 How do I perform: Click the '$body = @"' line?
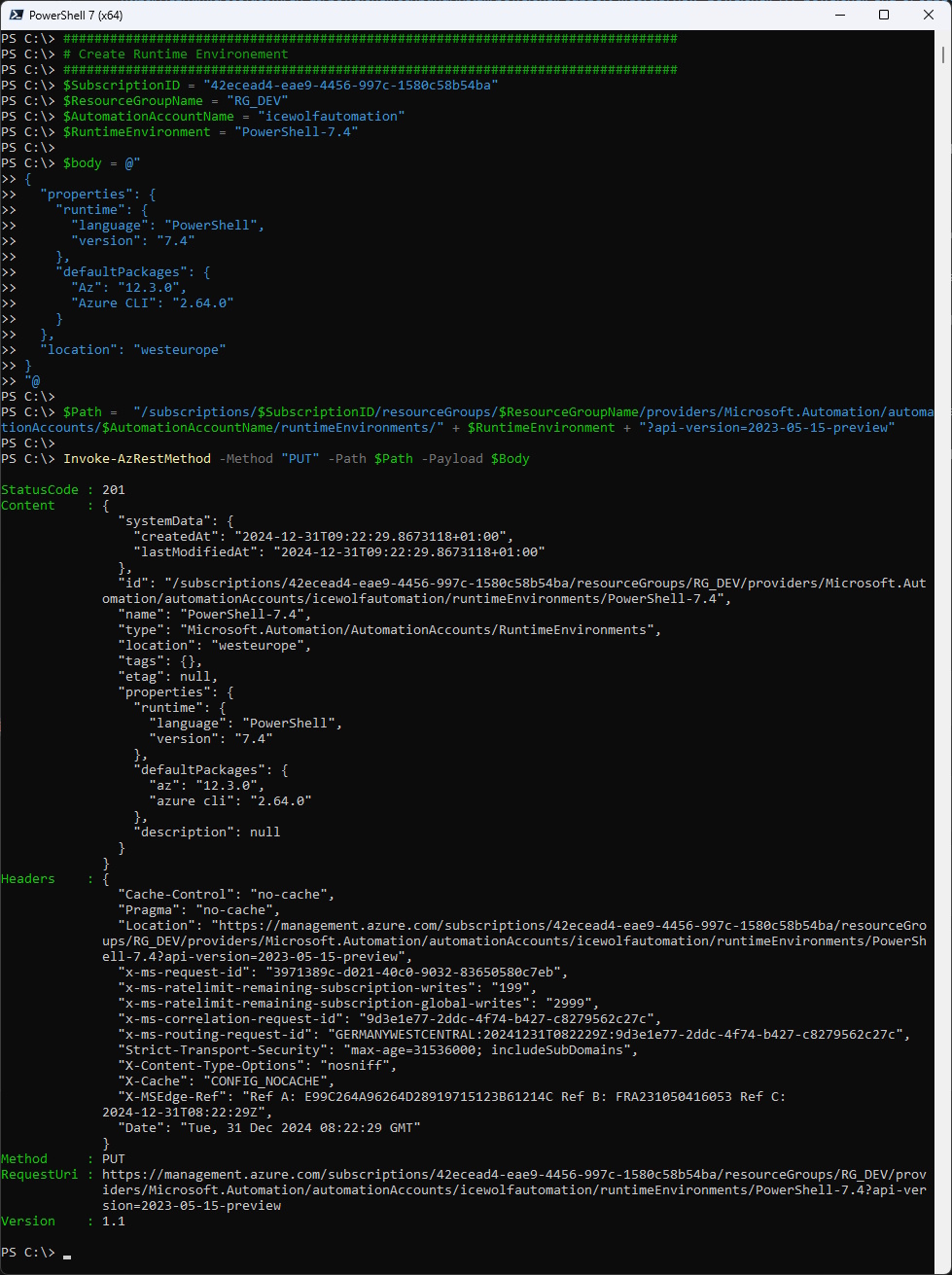pos(102,163)
